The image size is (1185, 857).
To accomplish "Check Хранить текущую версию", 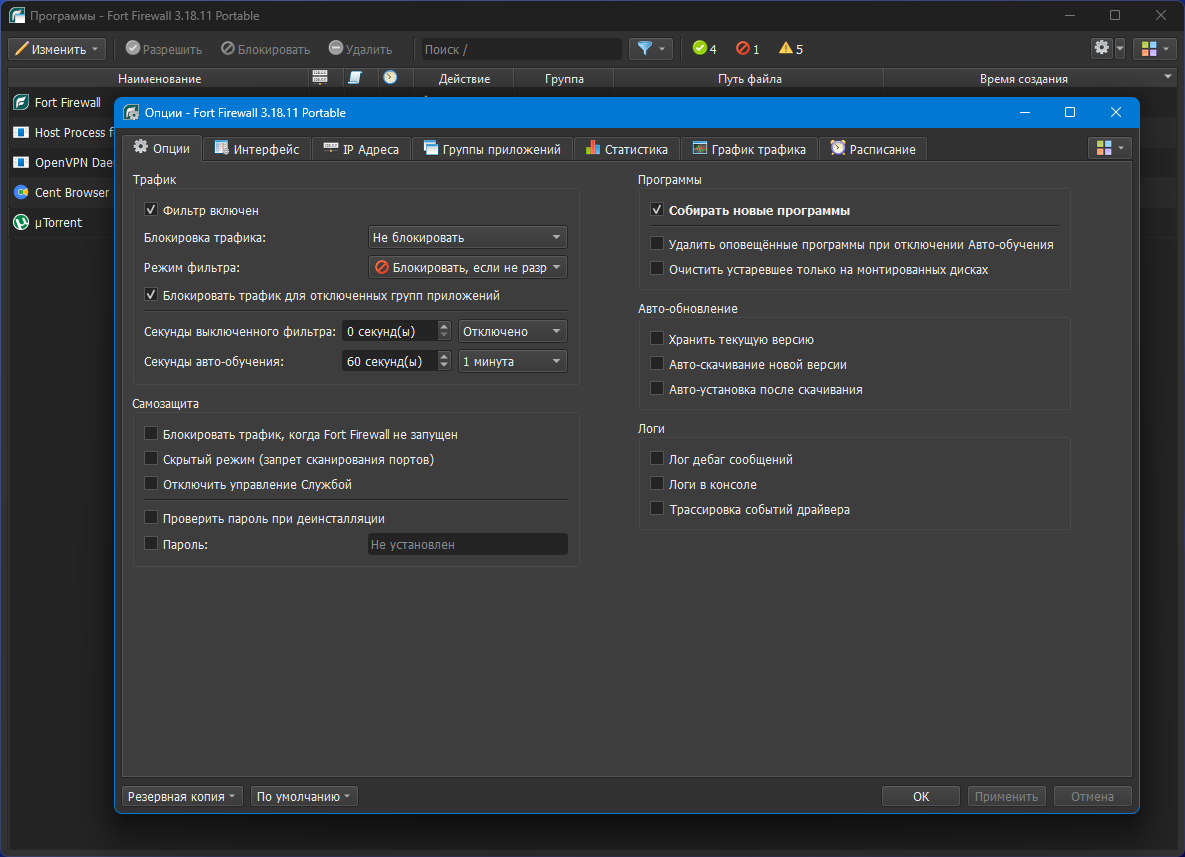I will point(657,339).
